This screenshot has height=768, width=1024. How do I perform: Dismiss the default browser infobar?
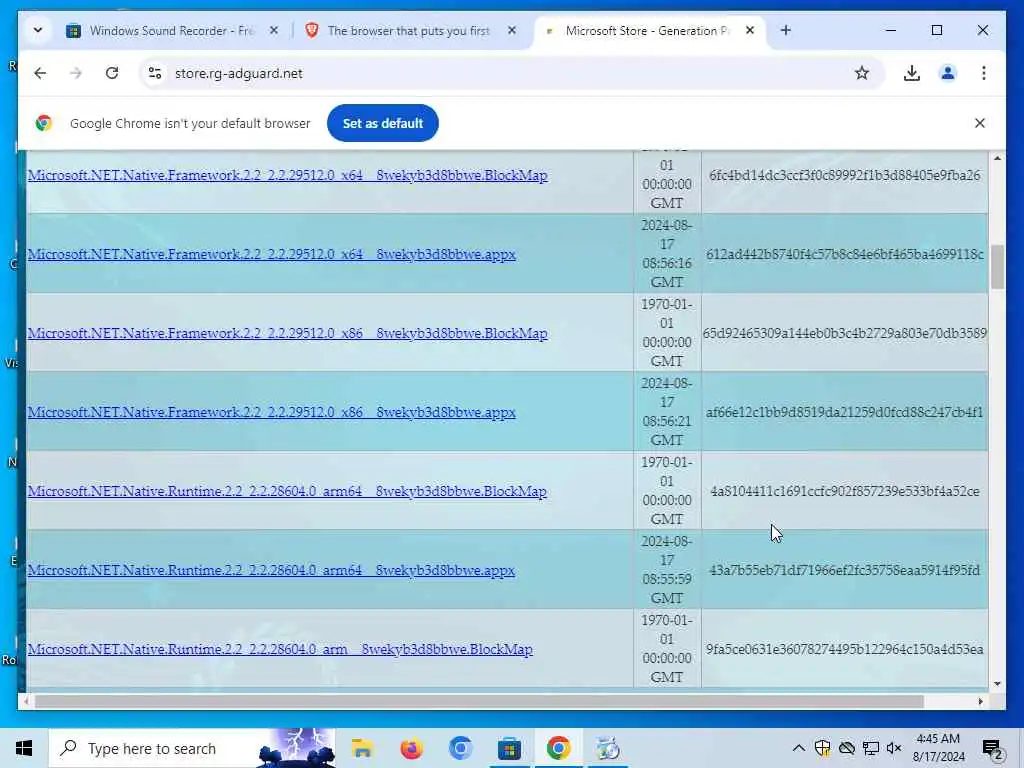coord(980,123)
